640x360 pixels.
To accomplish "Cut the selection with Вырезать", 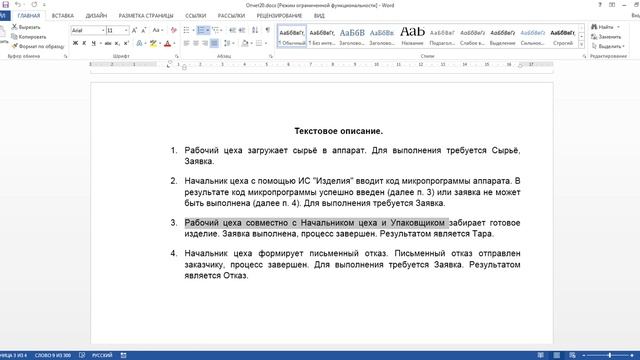I will pos(26,27).
